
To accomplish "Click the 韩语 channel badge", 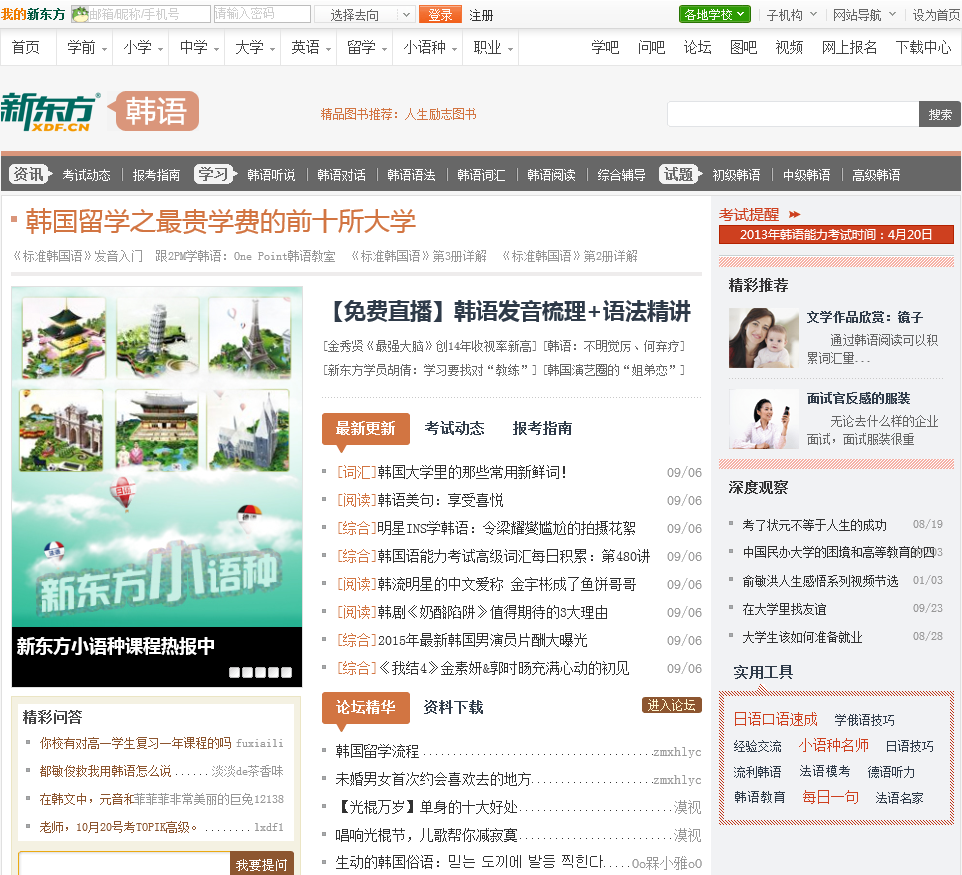I will pos(153,111).
